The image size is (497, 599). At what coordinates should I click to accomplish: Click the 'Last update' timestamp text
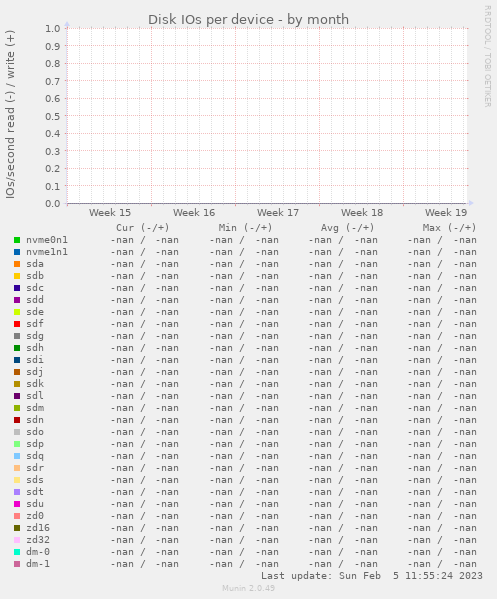tap(372, 576)
